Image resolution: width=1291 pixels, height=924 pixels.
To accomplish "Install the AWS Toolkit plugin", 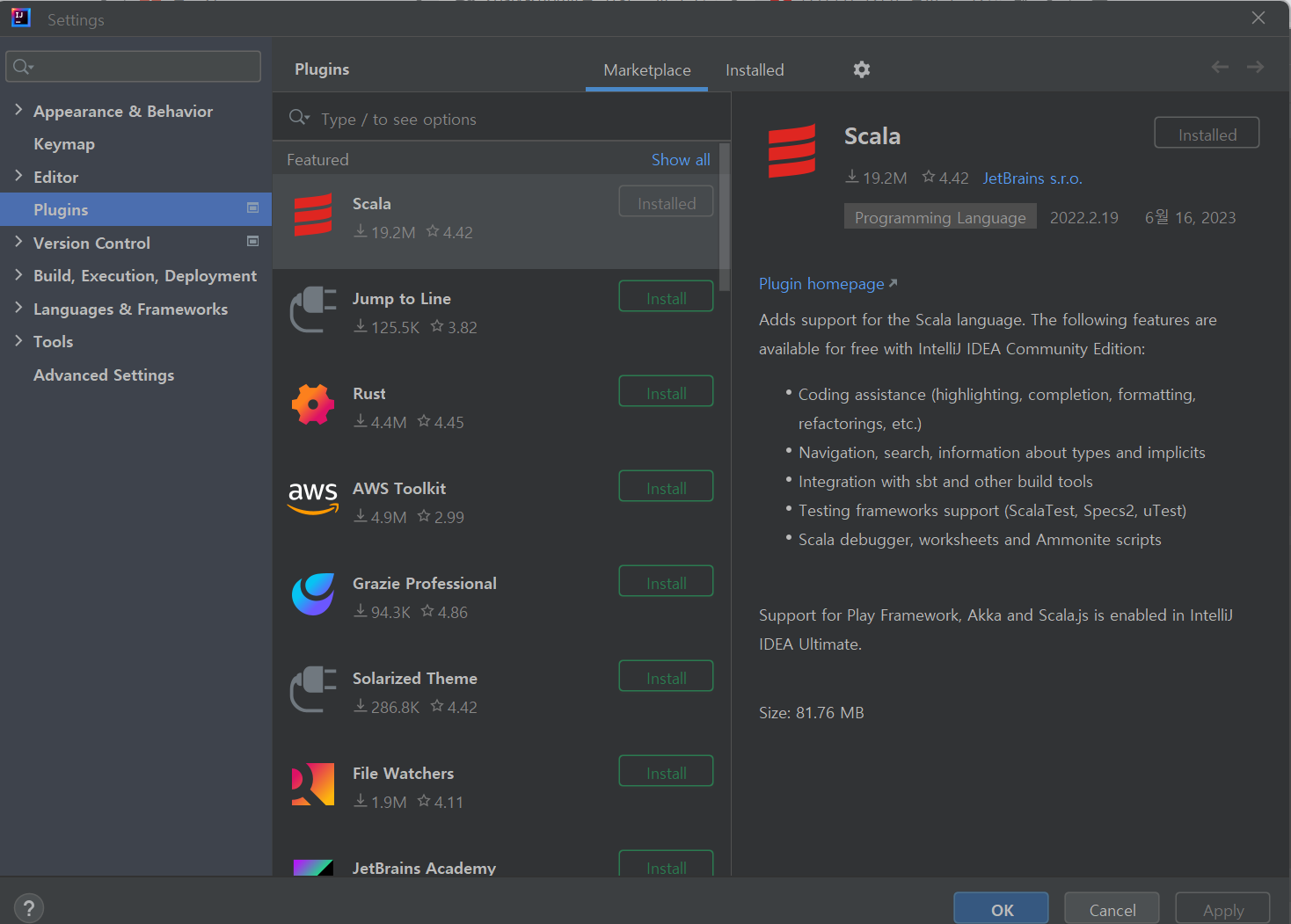I will point(666,486).
